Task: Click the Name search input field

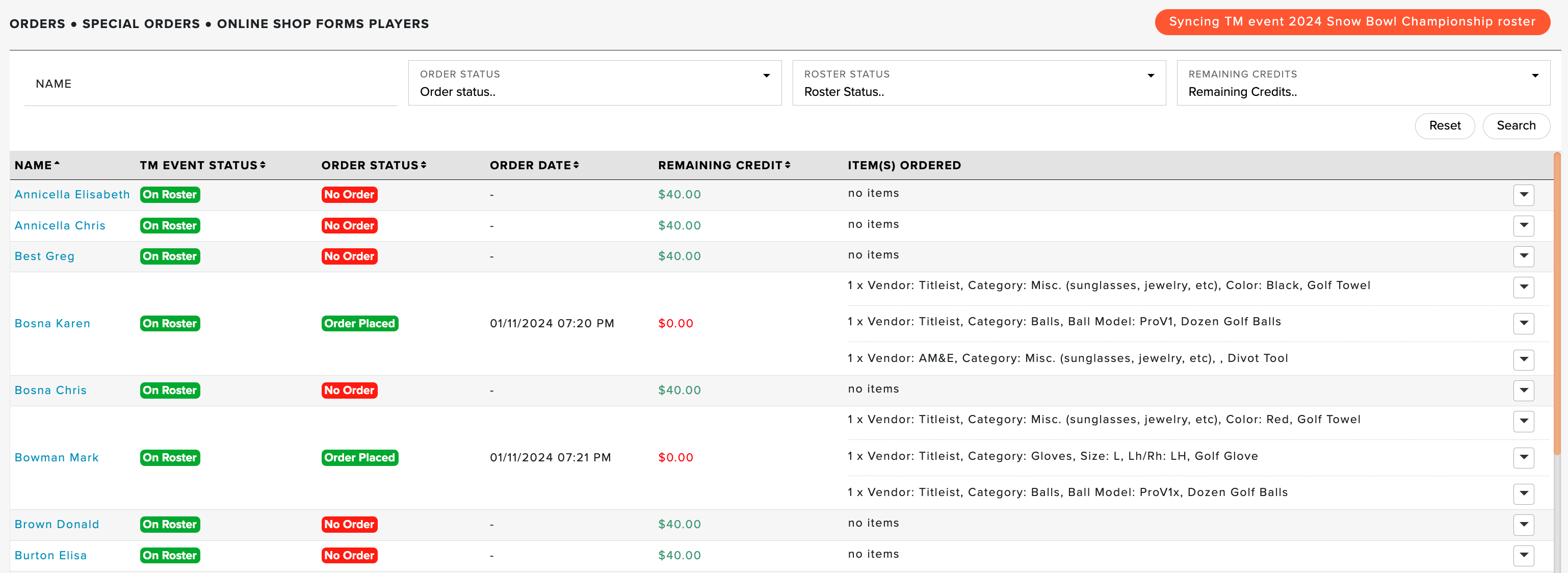Action: coord(211,84)
